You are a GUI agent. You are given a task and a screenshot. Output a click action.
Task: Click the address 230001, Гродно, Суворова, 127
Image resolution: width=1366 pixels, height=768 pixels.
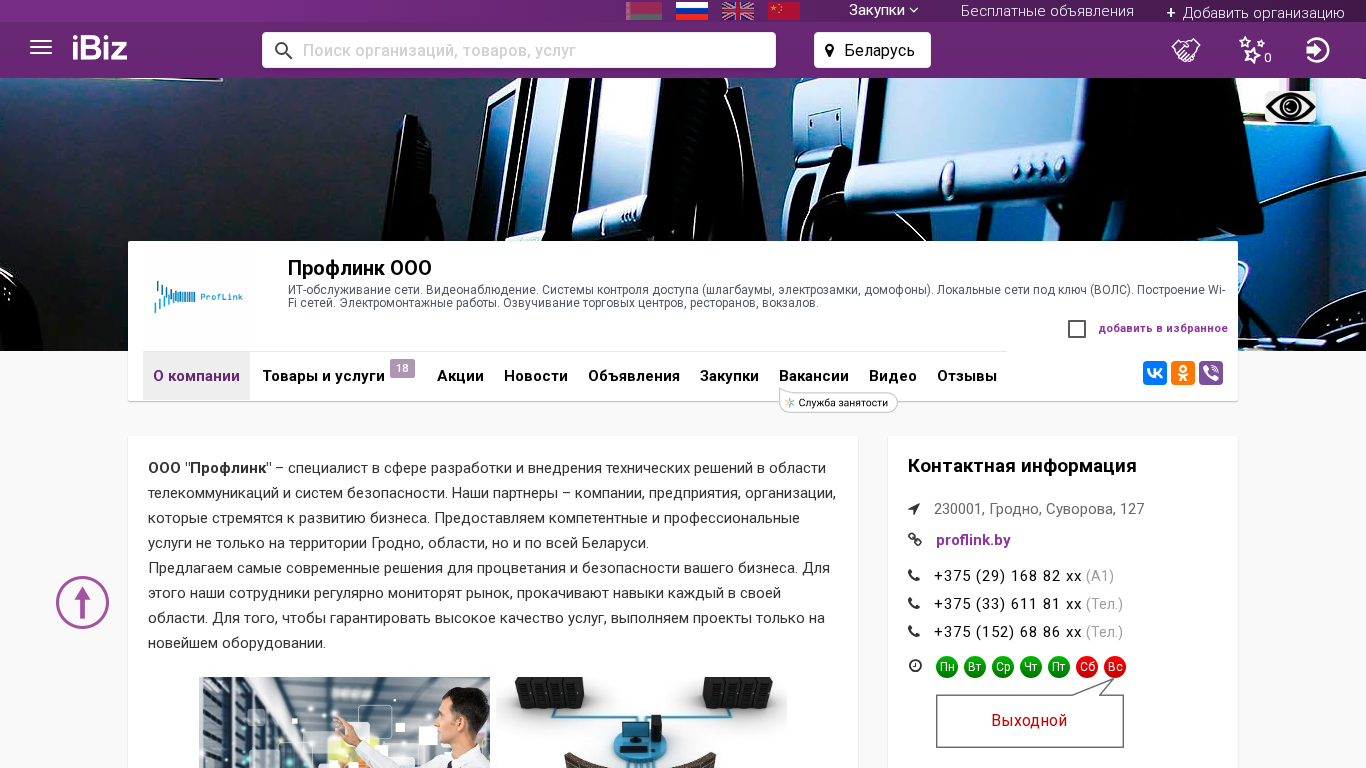[1039, 509]
